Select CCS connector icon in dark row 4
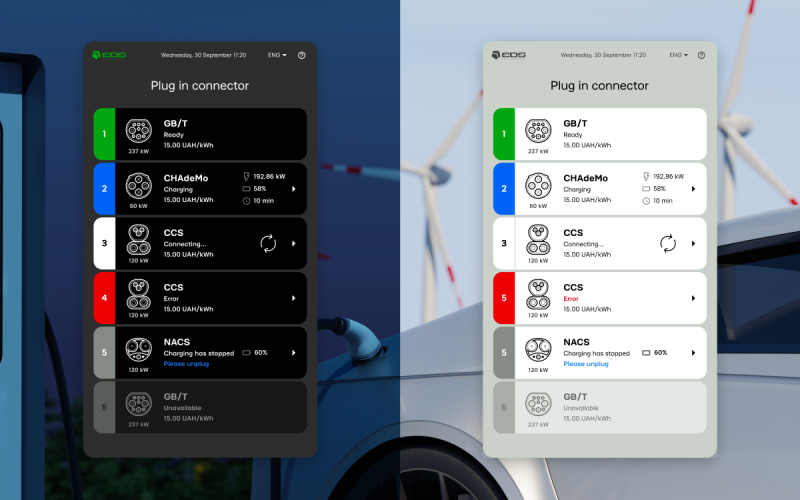This screenshot has width=800, height=500. pos(139,294)
